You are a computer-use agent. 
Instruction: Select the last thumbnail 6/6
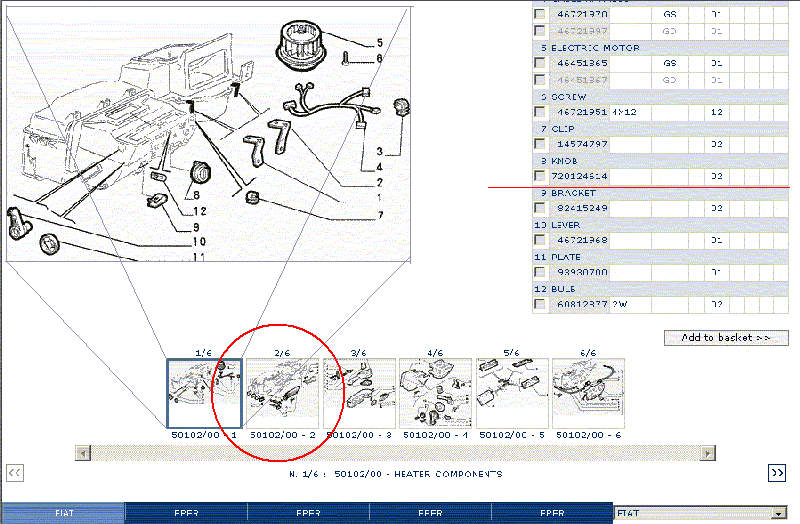click(x=588, y=393)
